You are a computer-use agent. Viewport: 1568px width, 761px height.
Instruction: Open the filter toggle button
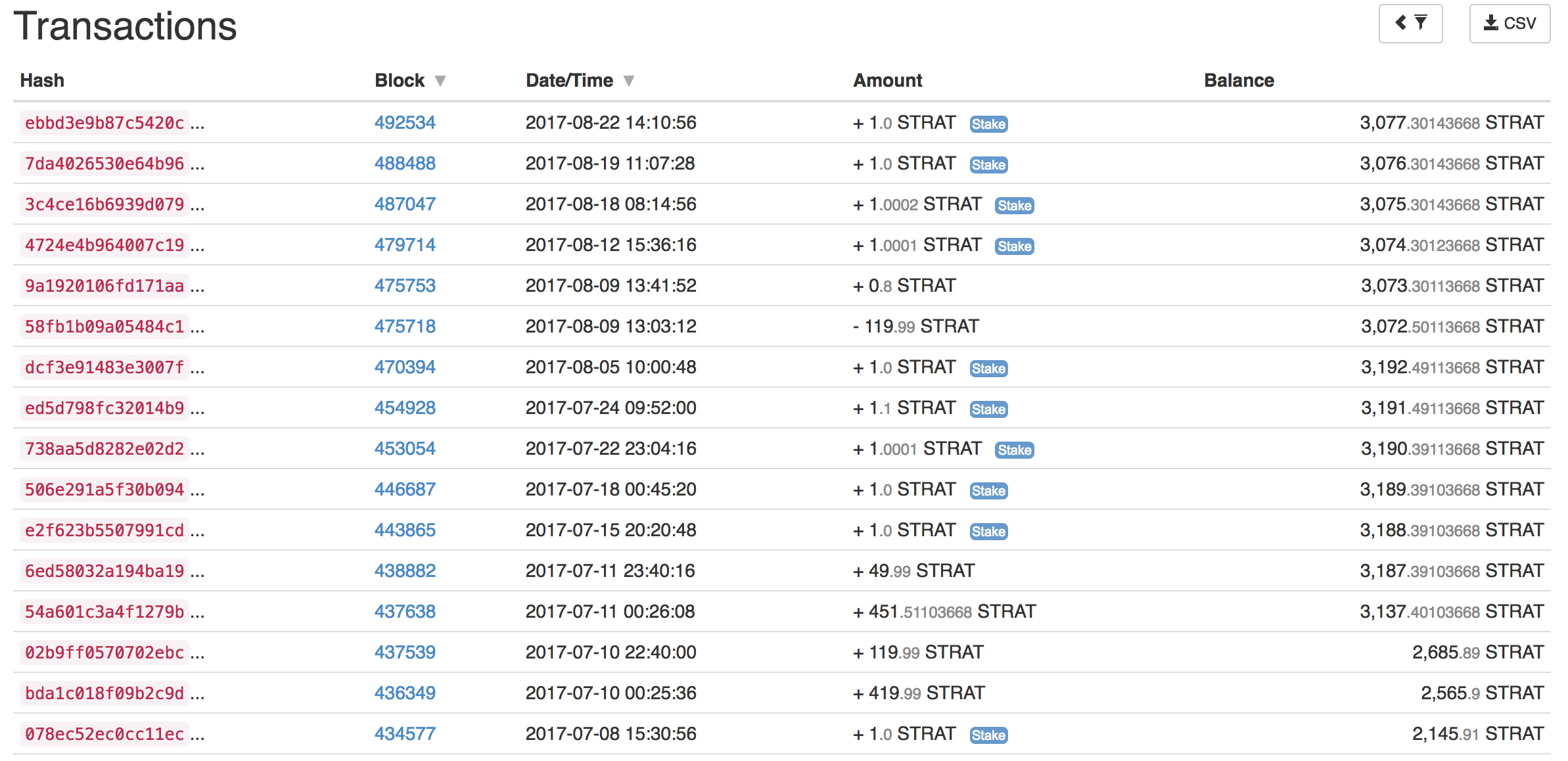pos(1410,24)
